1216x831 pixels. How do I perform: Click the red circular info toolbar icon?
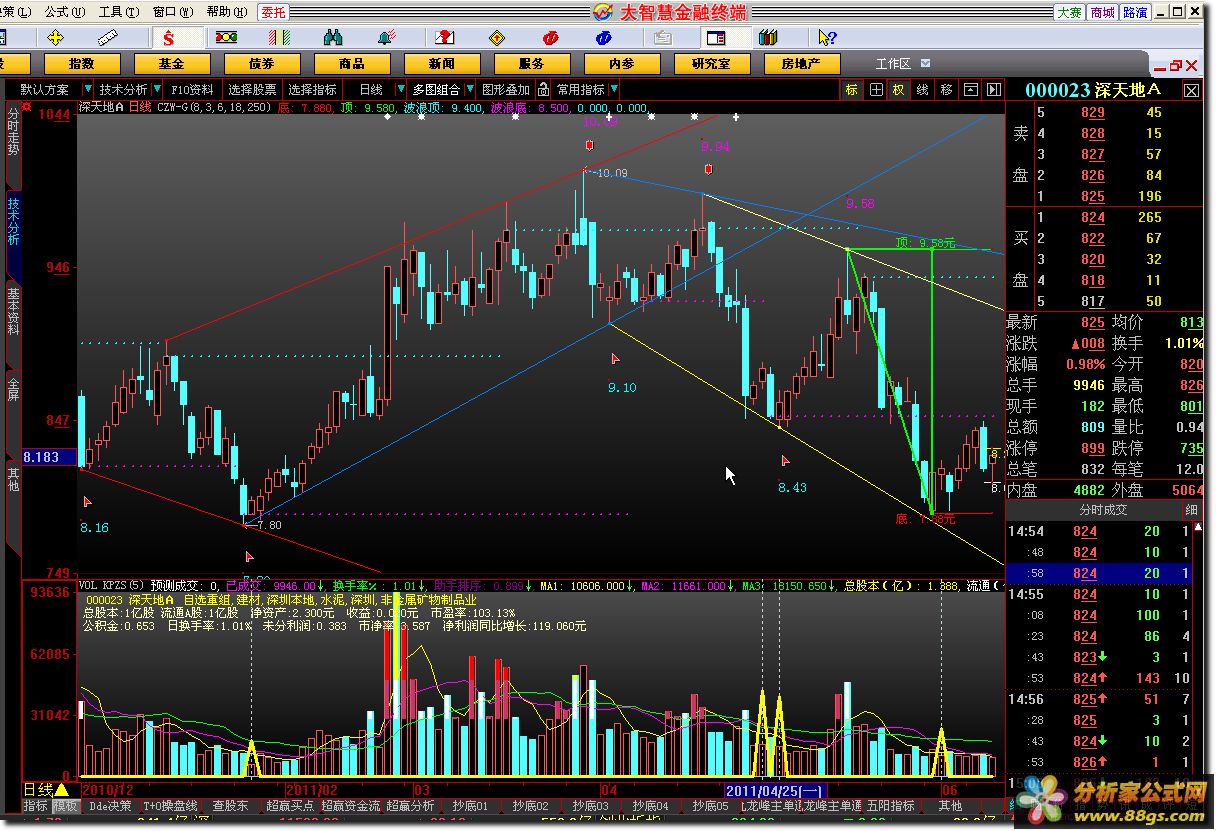click(x=550, y=38)
